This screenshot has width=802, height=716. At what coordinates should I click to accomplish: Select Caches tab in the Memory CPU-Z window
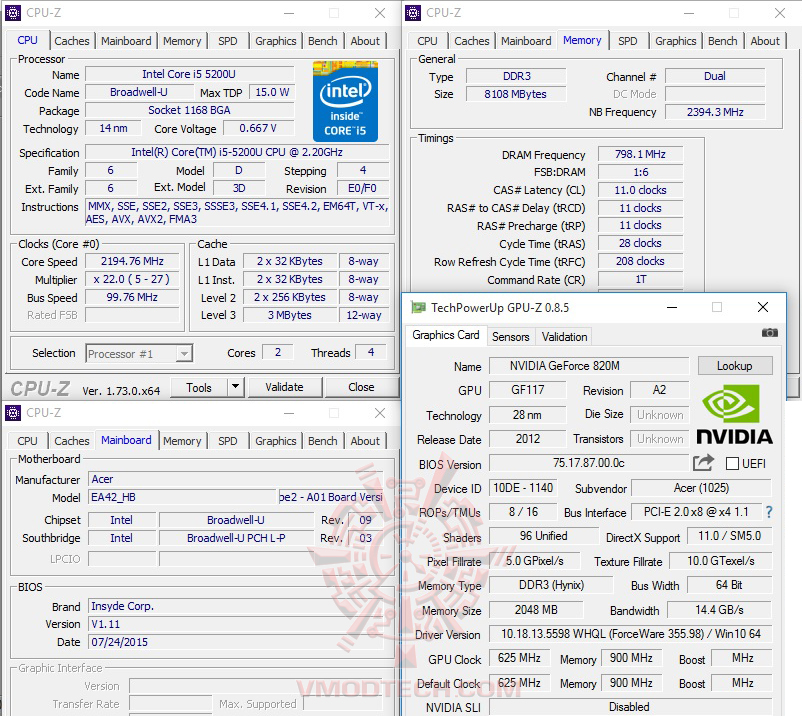472,41
